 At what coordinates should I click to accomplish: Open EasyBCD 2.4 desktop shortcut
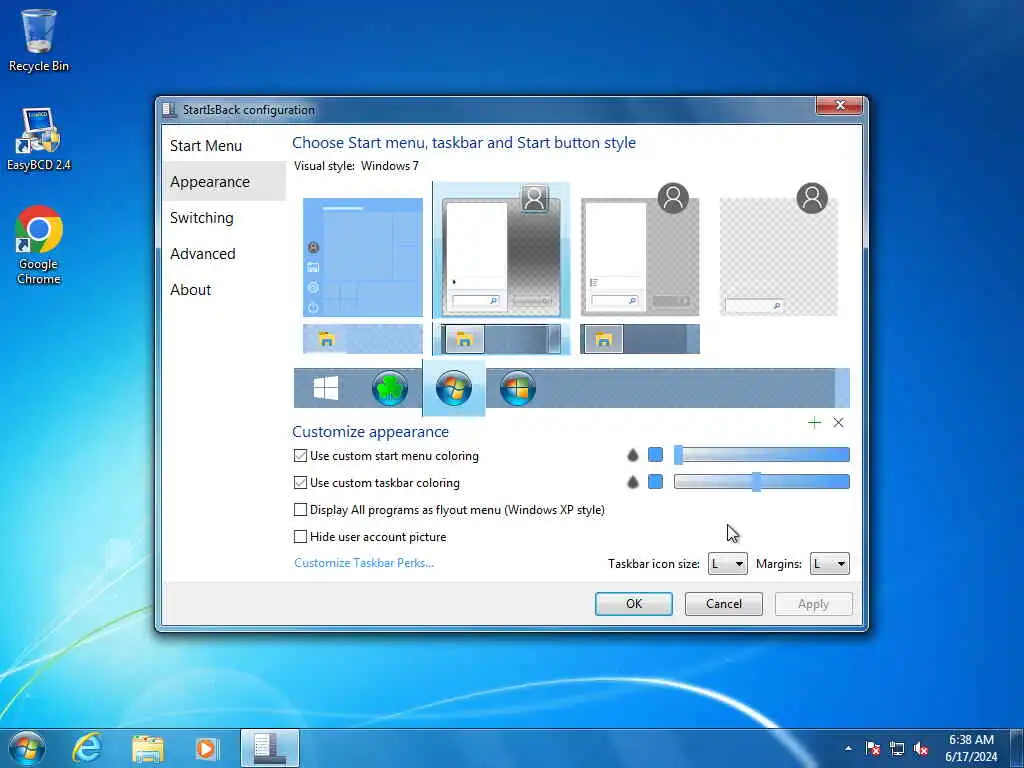39,139
